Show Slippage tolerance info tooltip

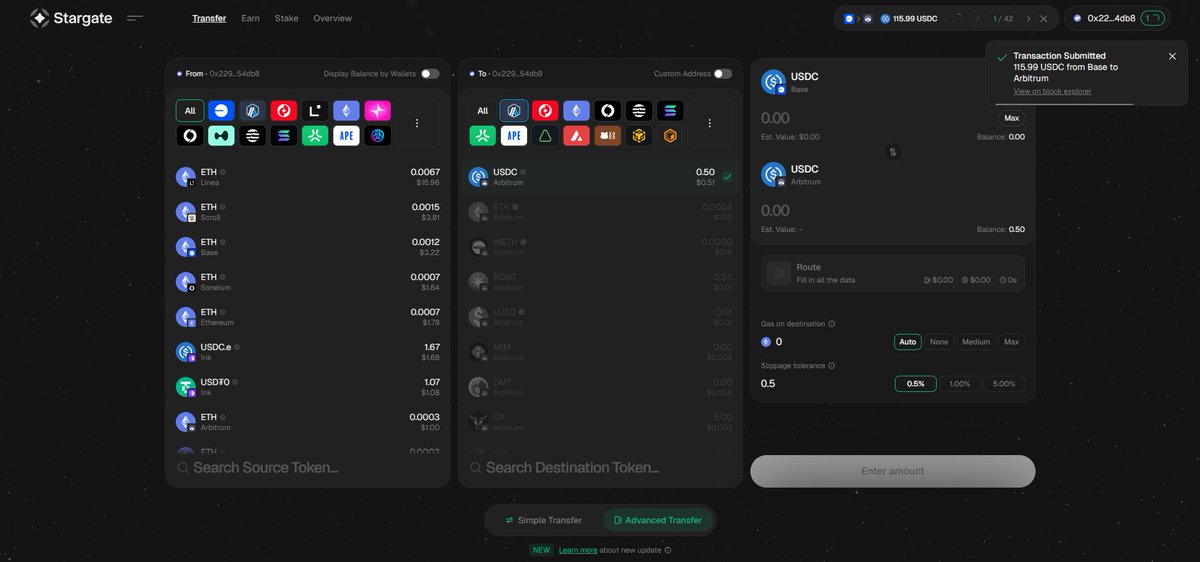(x=832, y=366)
